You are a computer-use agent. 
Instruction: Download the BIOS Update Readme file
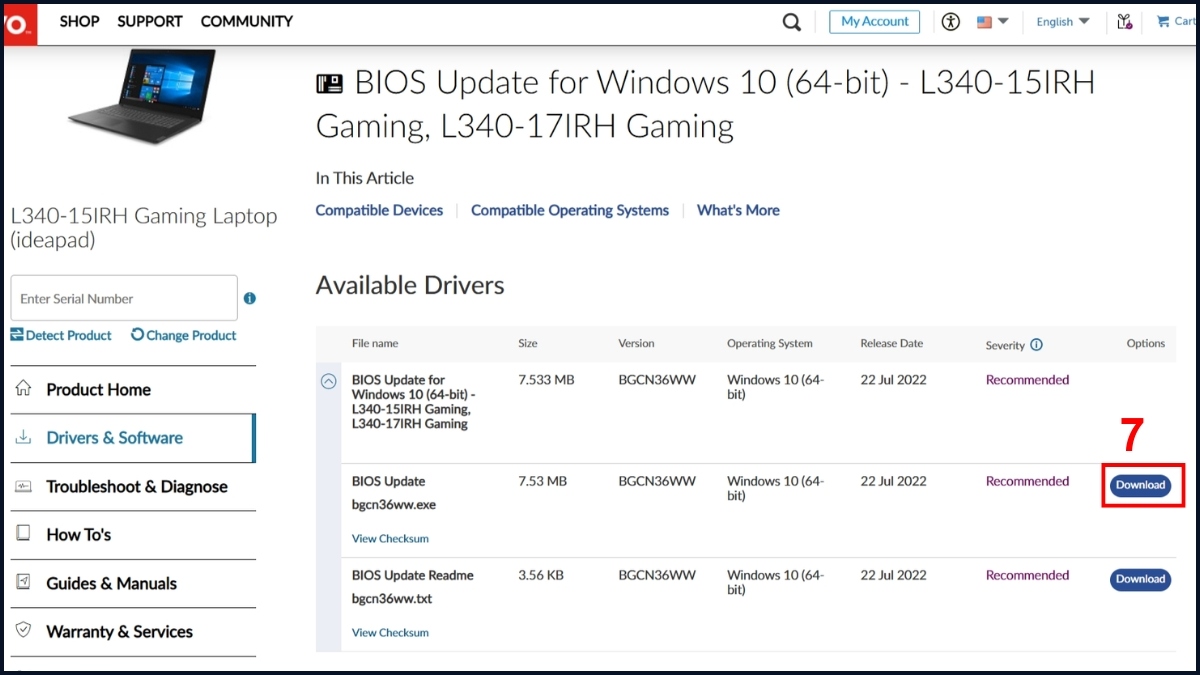point(1140,579)
